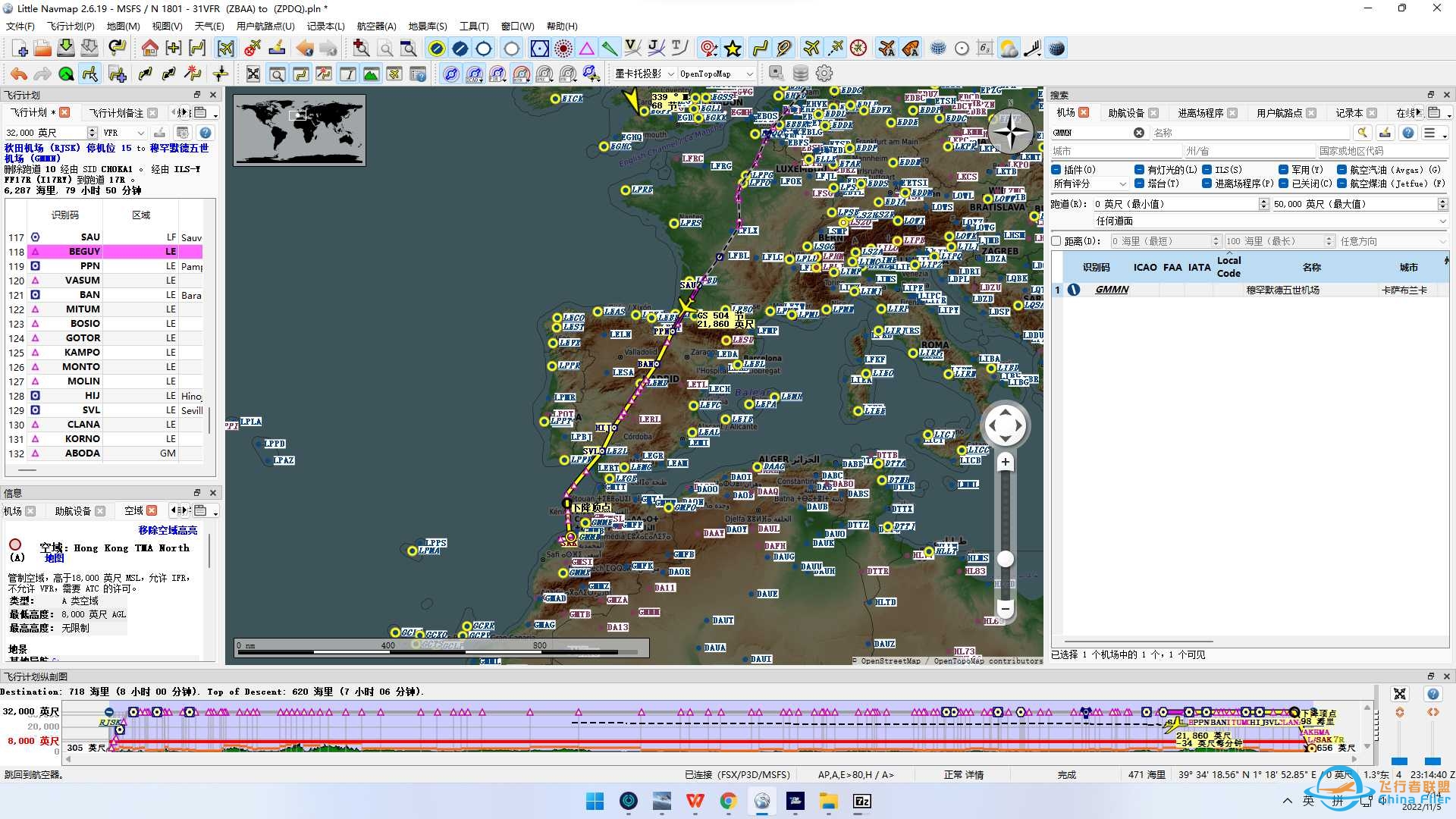This screenshot has height=819, width=1456.
Task: Click the new flight plan icon
Action: point(20,49)
